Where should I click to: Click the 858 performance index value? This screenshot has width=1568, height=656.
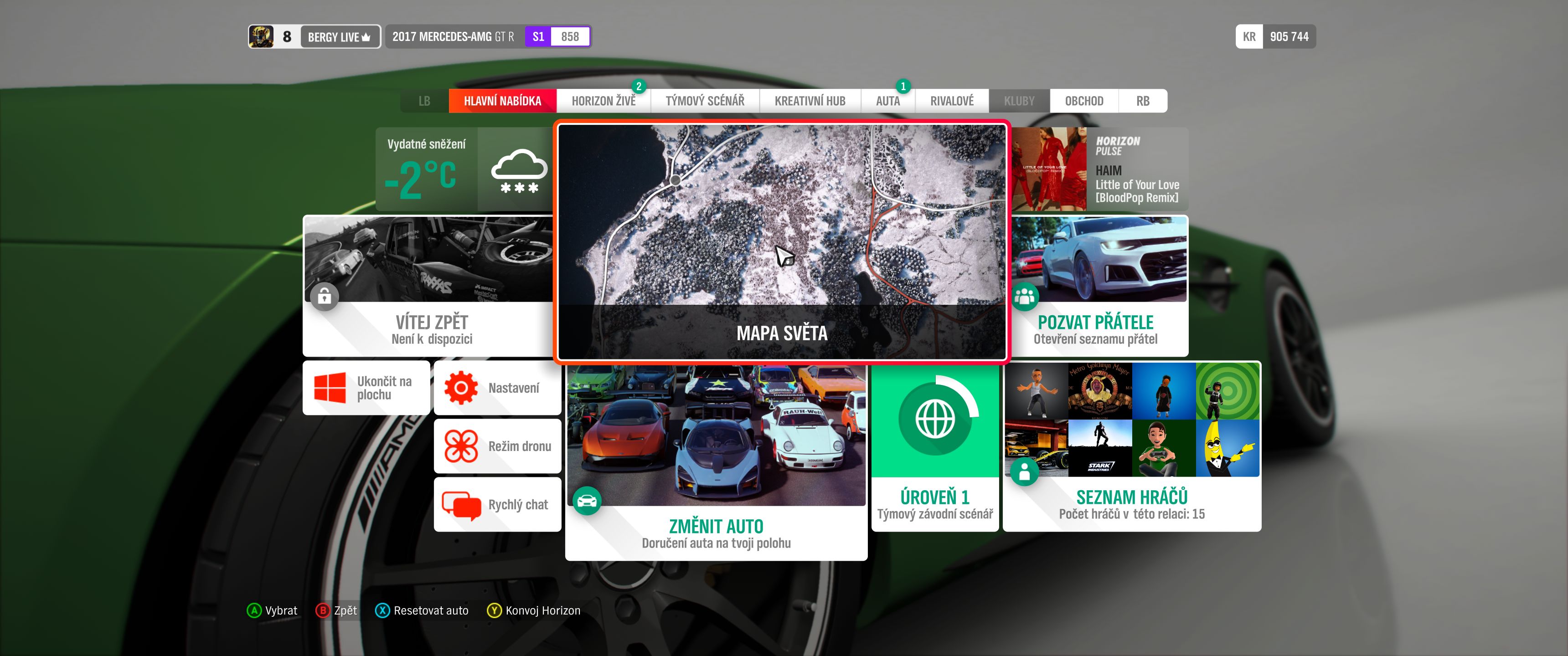[570, 36]
